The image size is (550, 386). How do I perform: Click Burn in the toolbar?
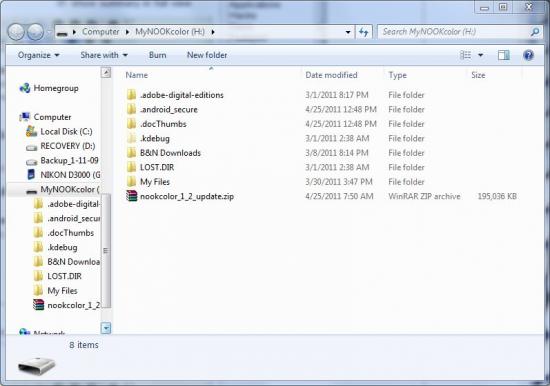click(x=157, y=55)
